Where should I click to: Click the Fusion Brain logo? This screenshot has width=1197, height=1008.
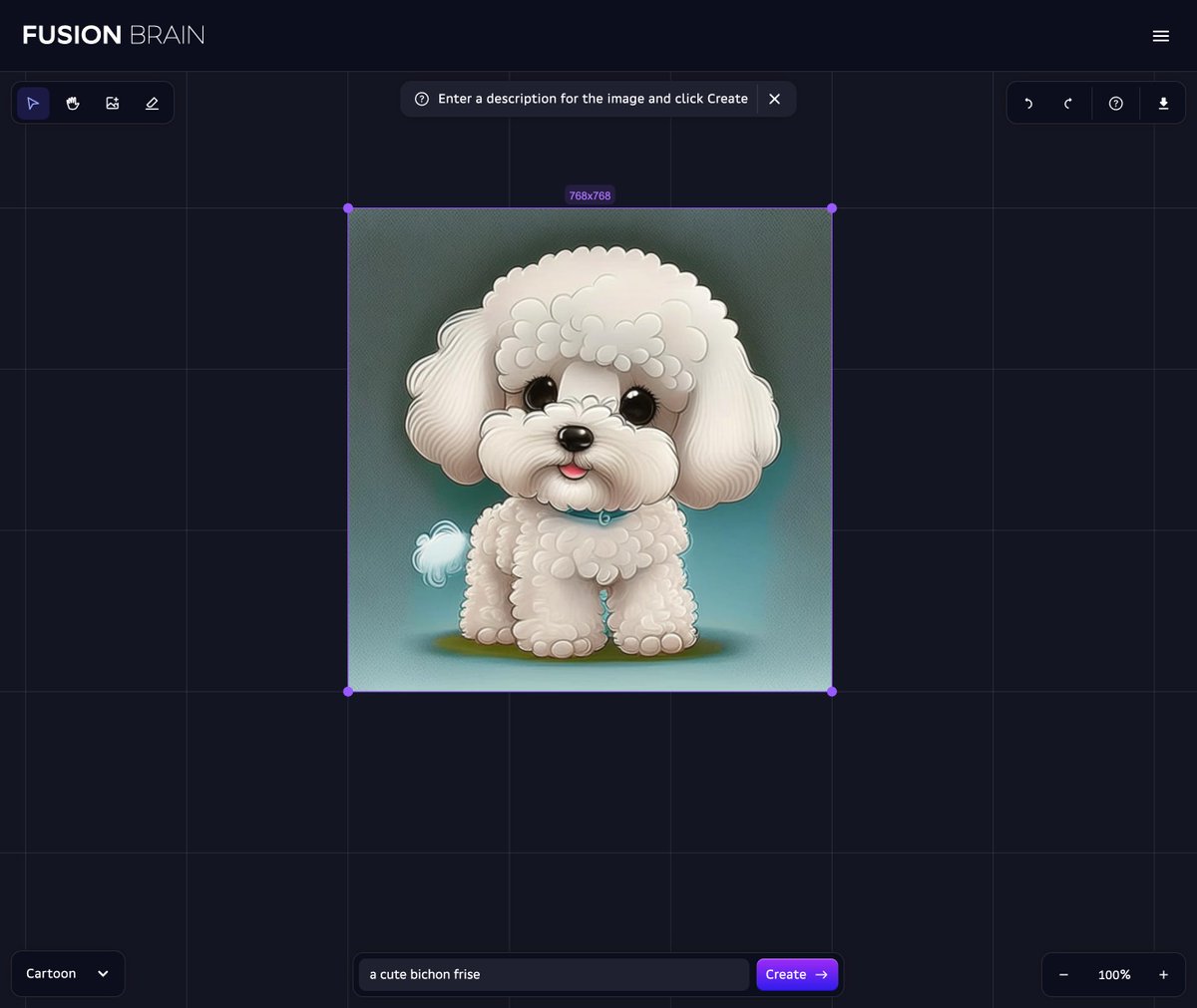point(114,35)
